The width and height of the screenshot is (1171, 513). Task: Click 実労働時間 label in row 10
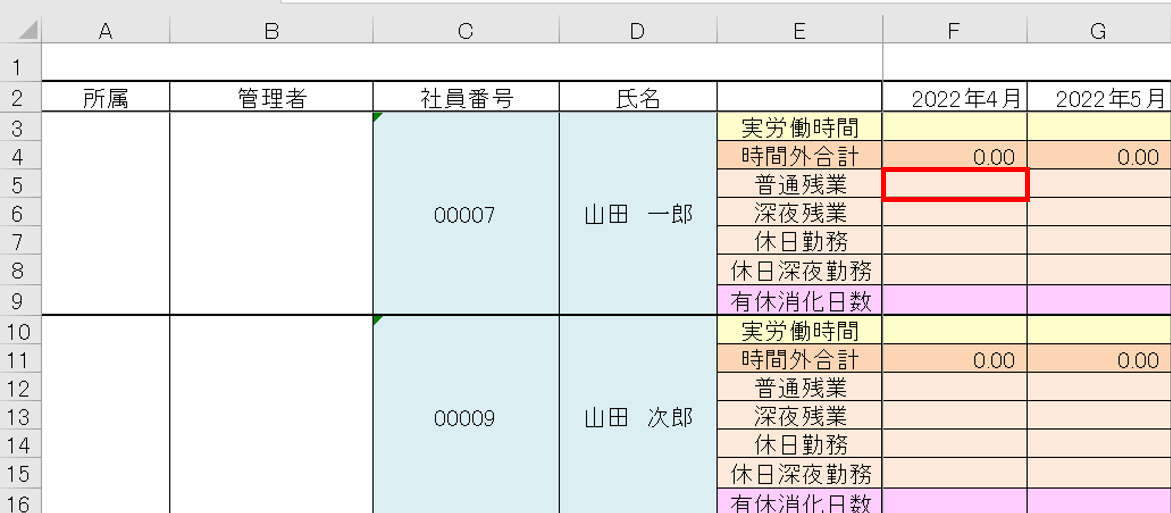pyautogui.click(x=799, y=330)
